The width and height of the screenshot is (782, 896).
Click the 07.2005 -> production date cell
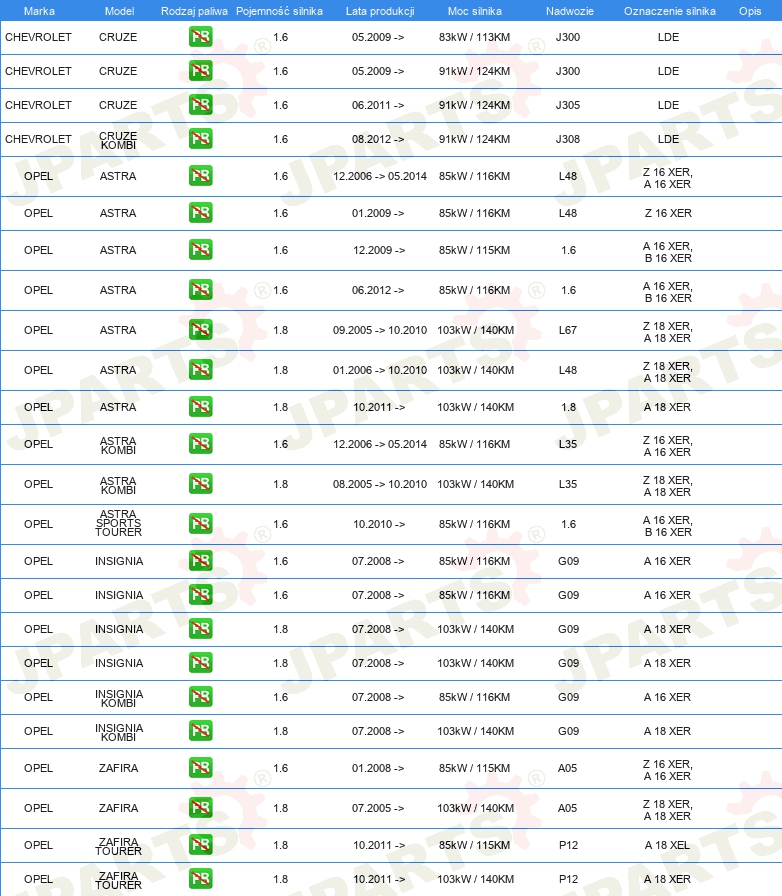pos(378,808)
